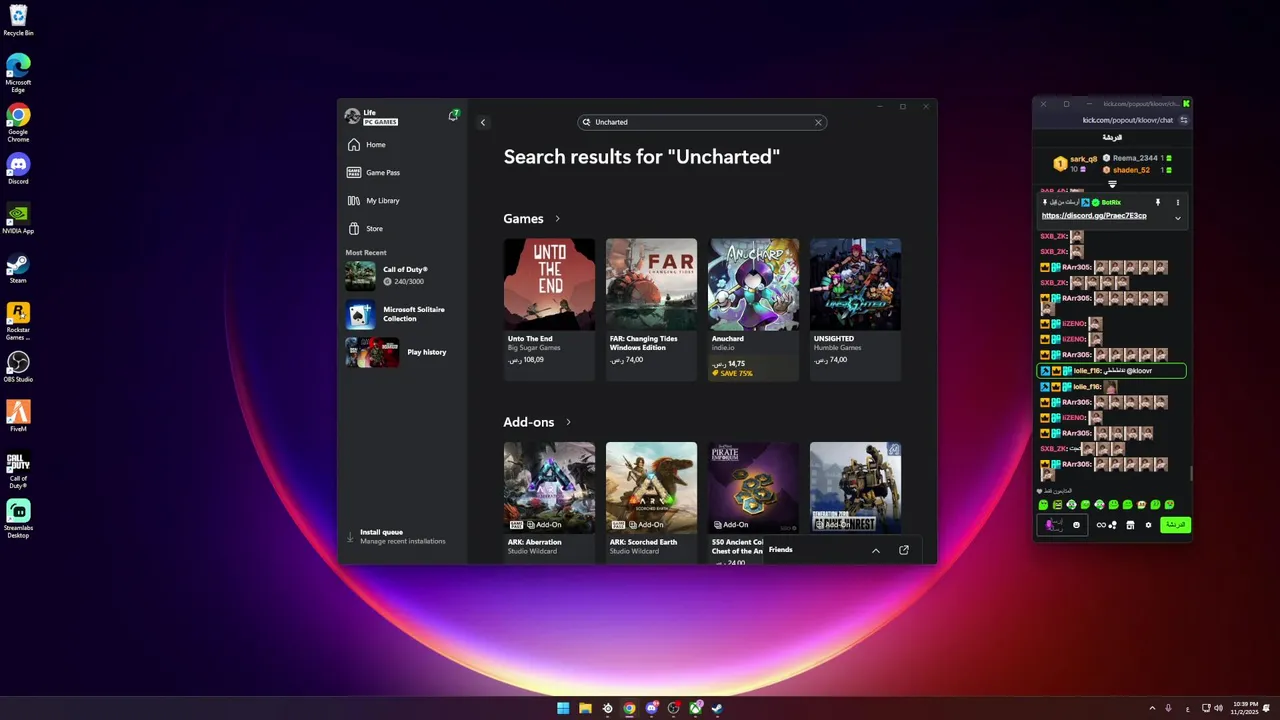Open emoji picker in chat input

(x=1076, y=525)
